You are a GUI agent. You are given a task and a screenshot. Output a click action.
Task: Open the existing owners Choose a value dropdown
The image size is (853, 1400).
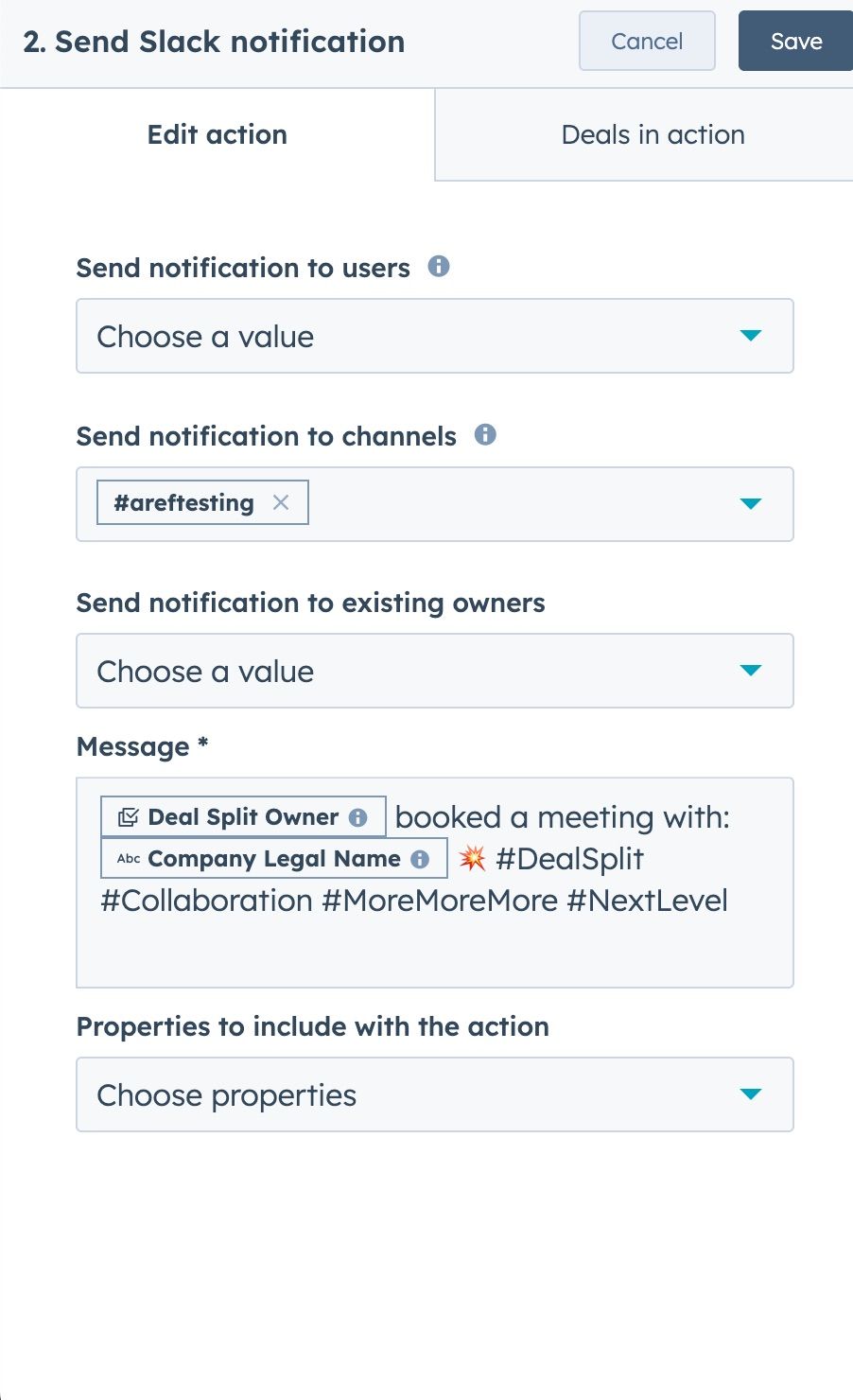[x=434, y=671]
